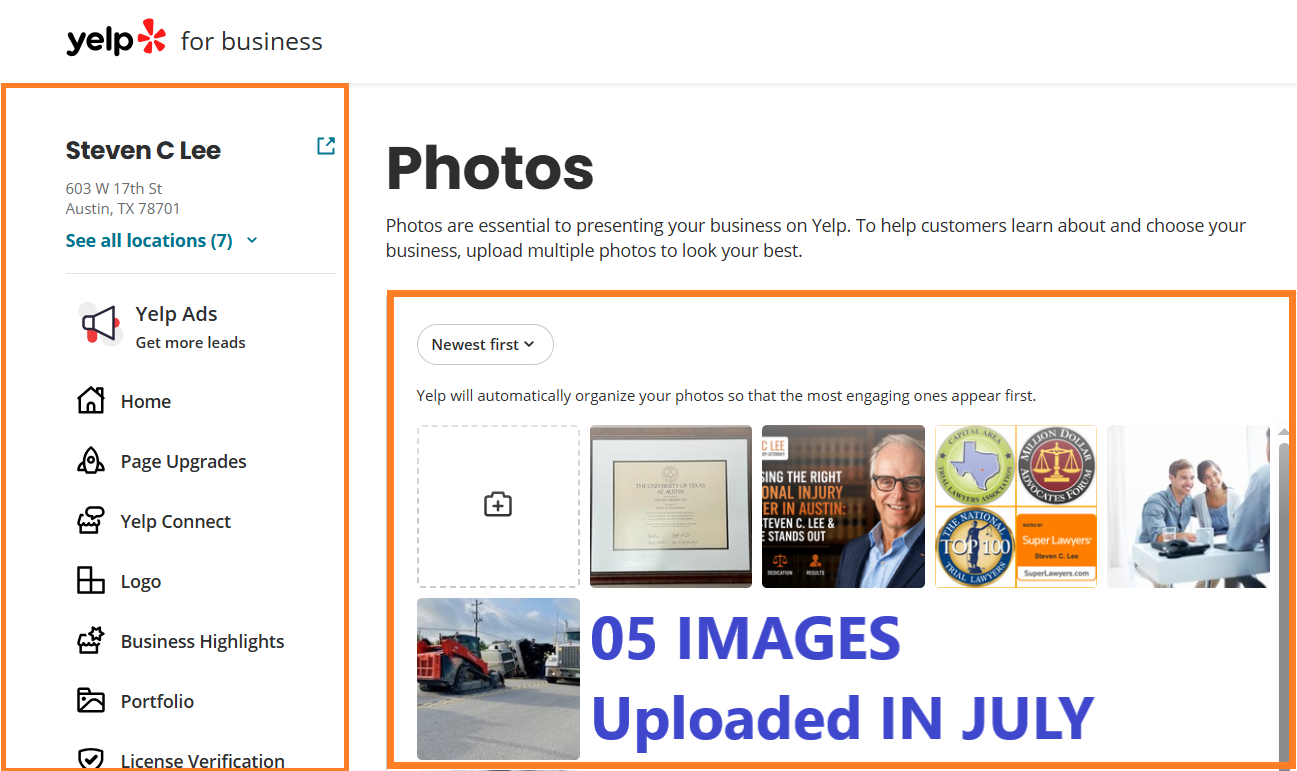Click the 603 W 17th St address text
The width and height of the screenshot is (1297, 771).
pos(114,188)
